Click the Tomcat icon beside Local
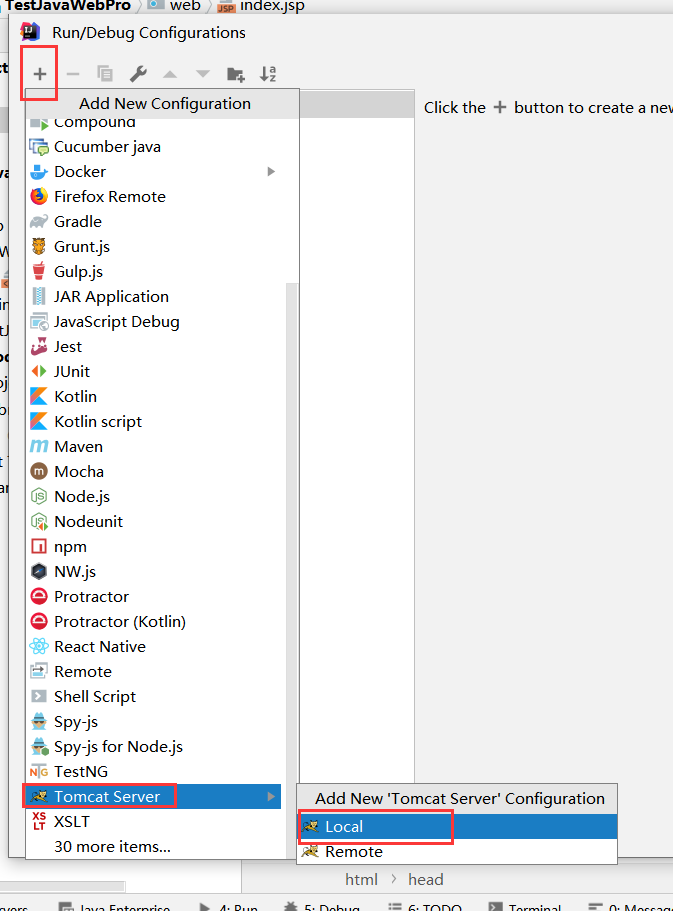Image resolution: width=673 pixels, height=911 pixels. (x=310, y=826)
